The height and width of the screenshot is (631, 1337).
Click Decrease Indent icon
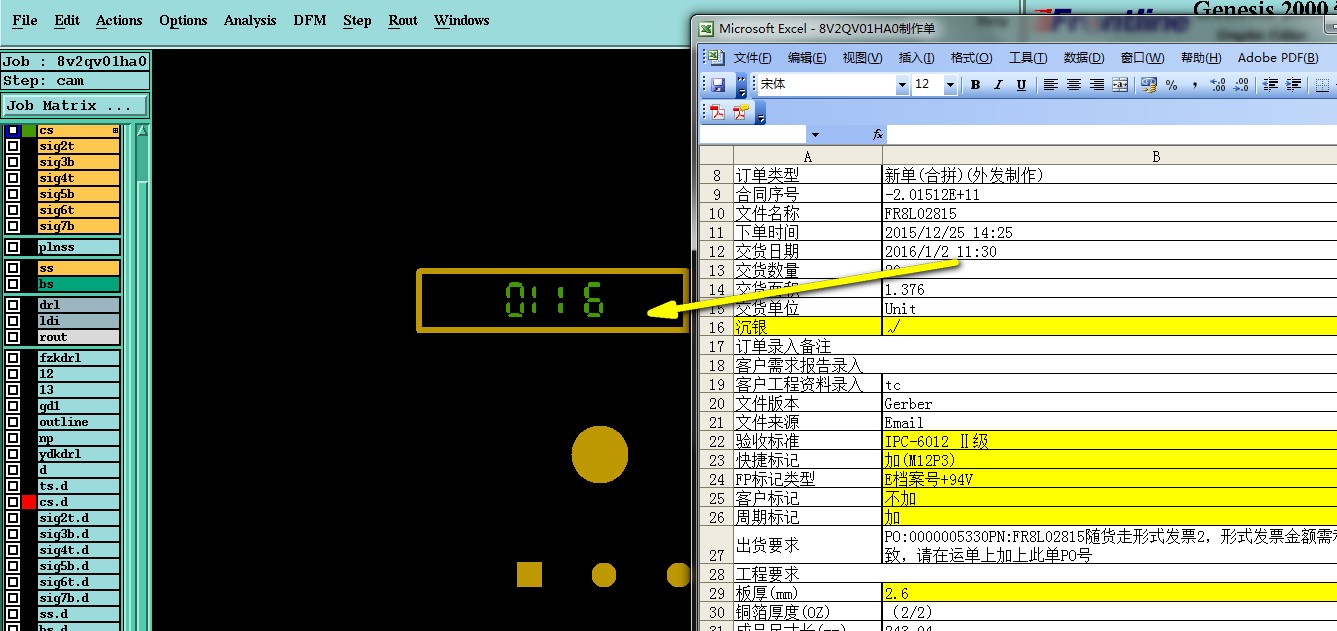(1270, 85)
